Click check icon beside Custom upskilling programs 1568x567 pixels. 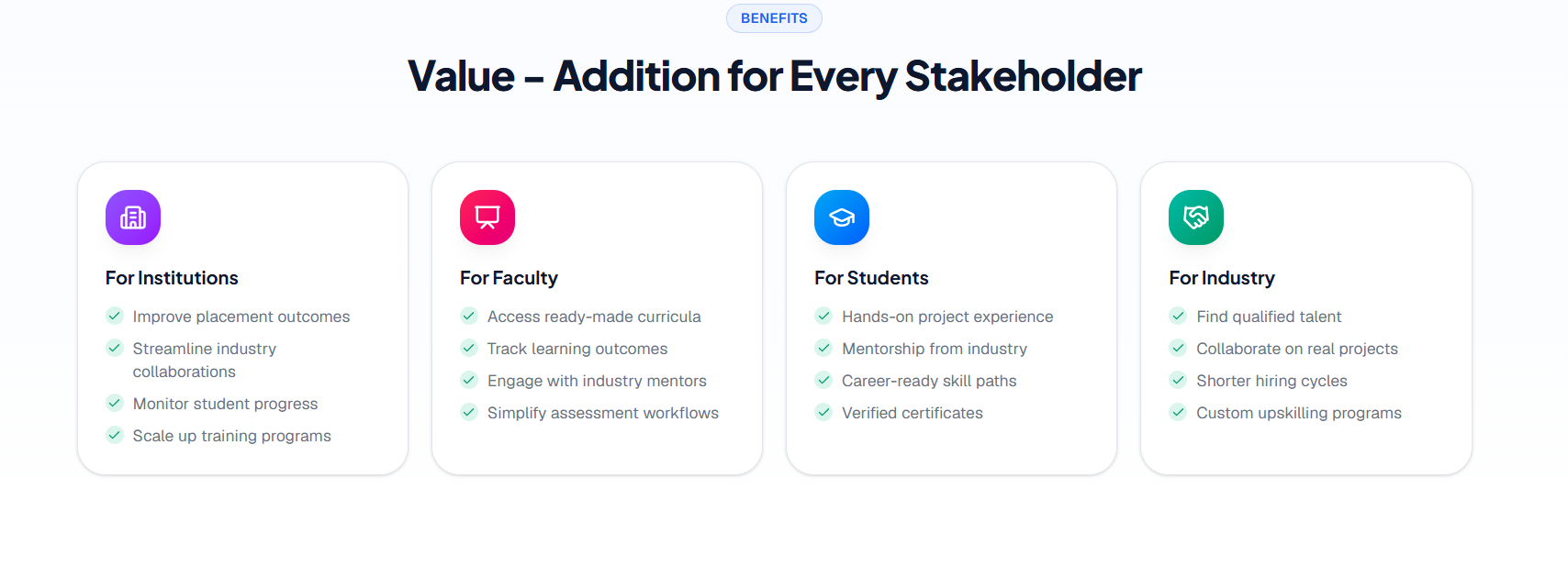tap(1178, 412)
